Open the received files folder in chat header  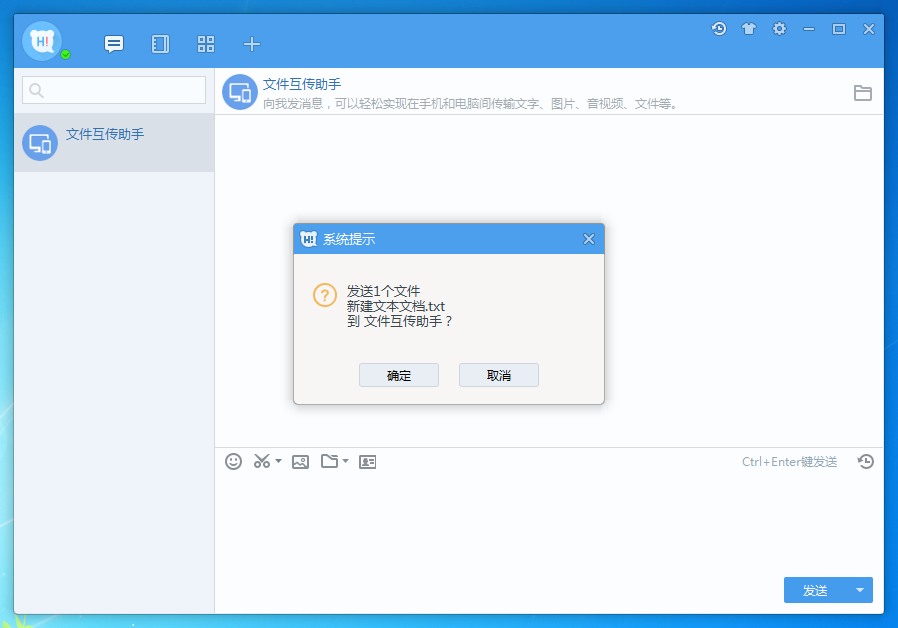[863, 92]
